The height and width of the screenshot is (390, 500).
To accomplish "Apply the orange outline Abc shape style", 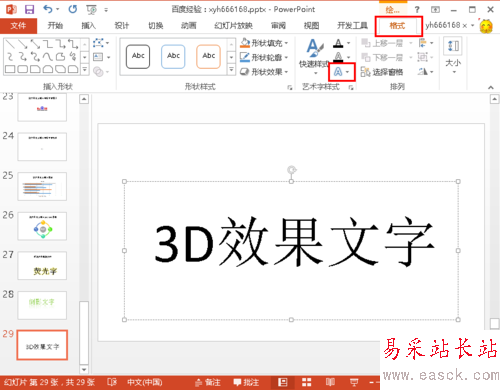I will pos(209,57).
